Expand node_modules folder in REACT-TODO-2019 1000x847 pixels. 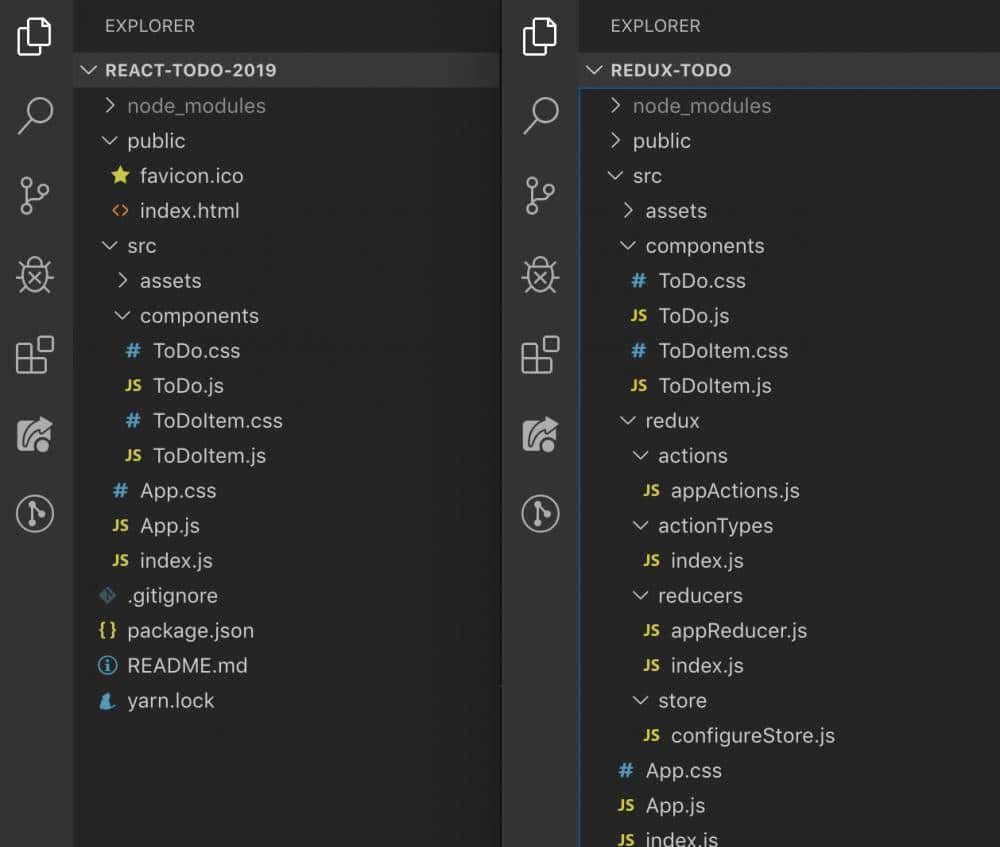[196, 106]
